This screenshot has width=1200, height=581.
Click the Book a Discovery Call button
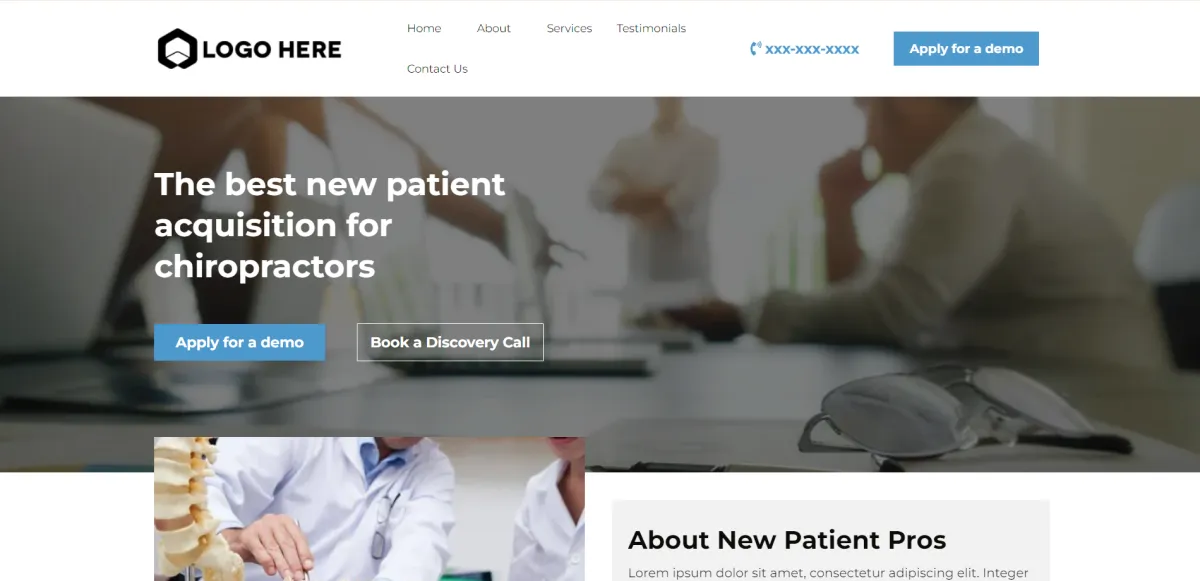(x=450, y=342)
